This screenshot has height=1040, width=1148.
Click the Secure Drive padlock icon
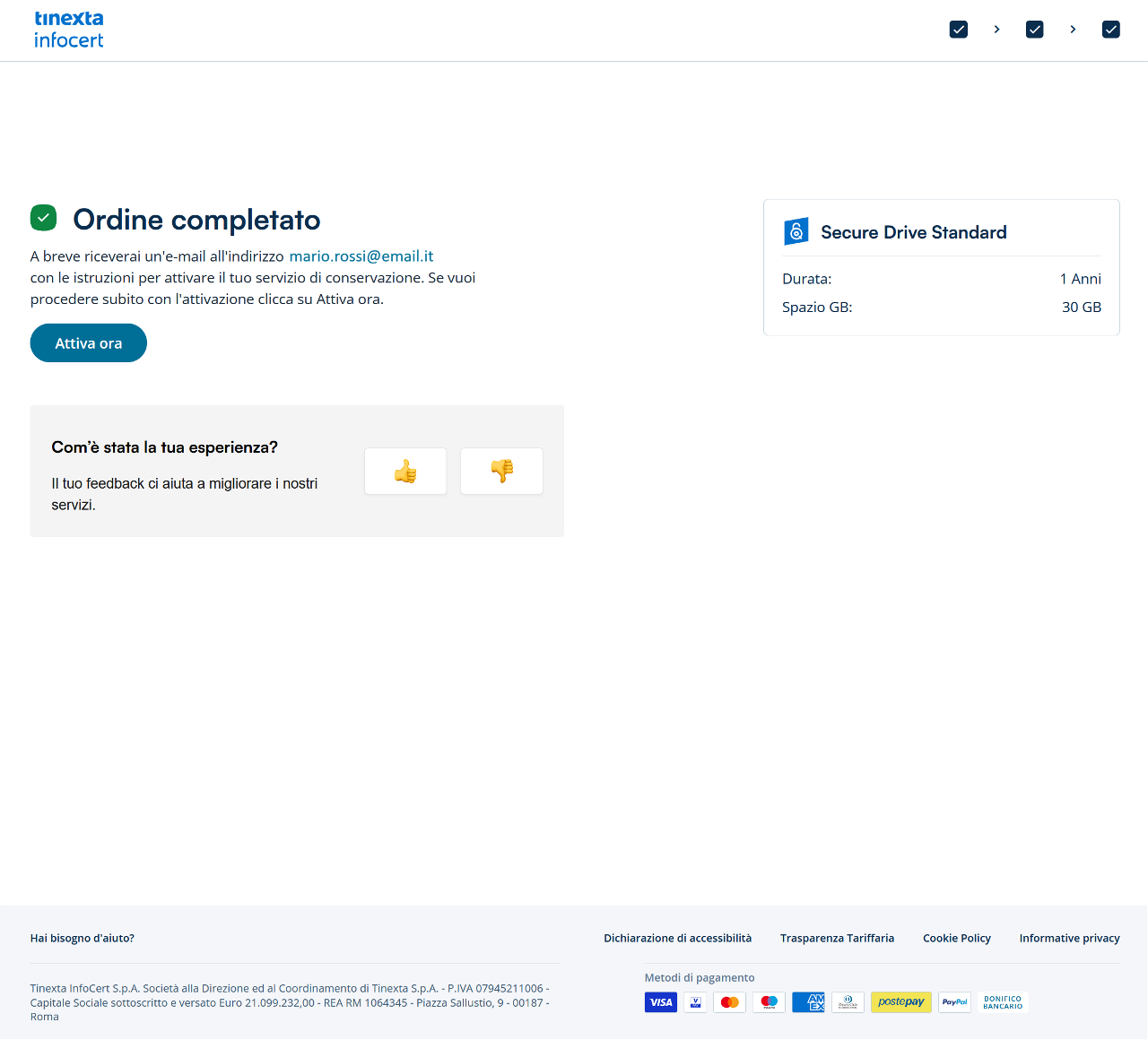click(x=796, y=232)
